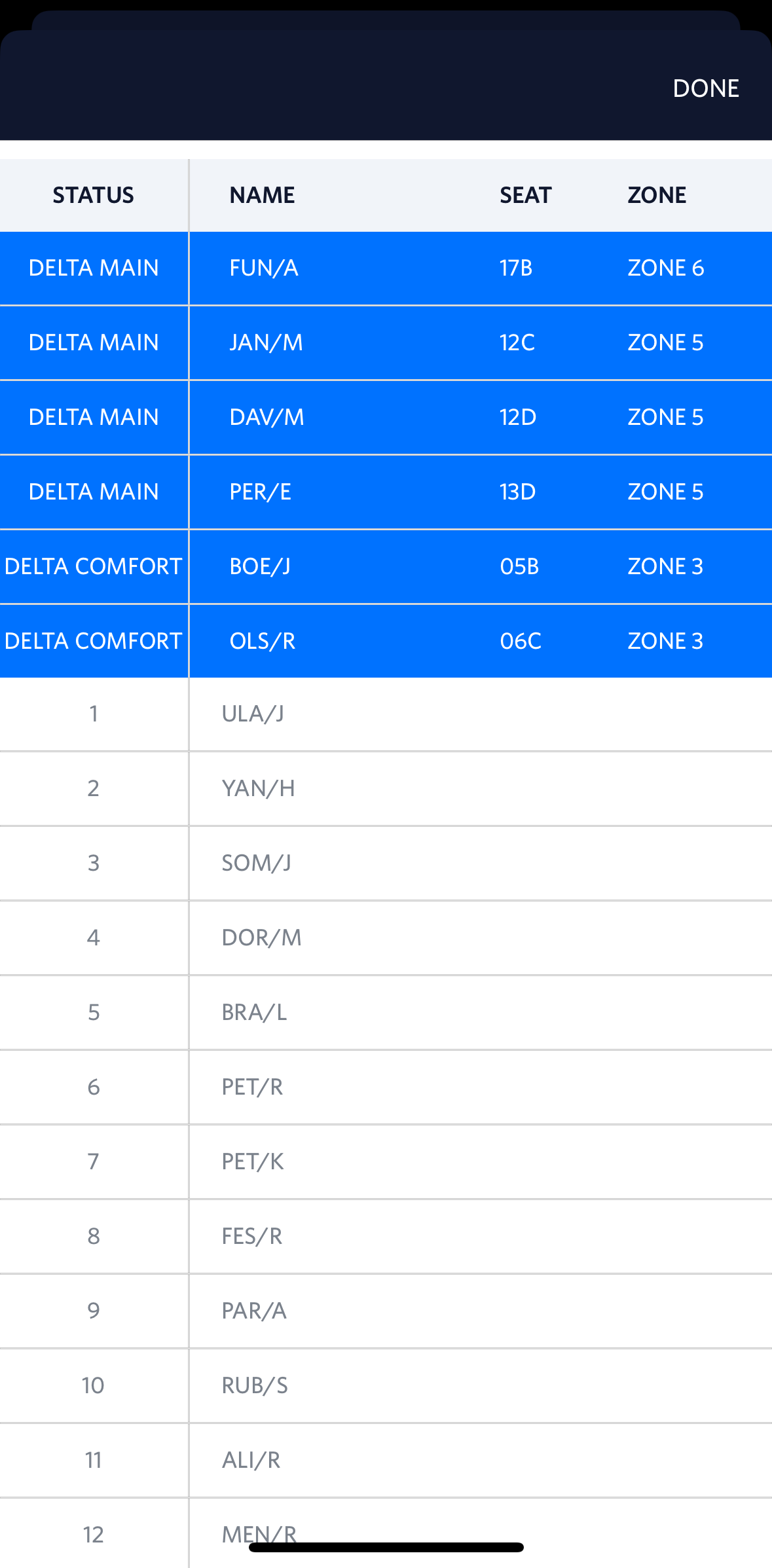The height and width of the screenshot is (1568, 772).
Task: Open DAV/M's DELTA MAIN row
Action: point(386,417)
